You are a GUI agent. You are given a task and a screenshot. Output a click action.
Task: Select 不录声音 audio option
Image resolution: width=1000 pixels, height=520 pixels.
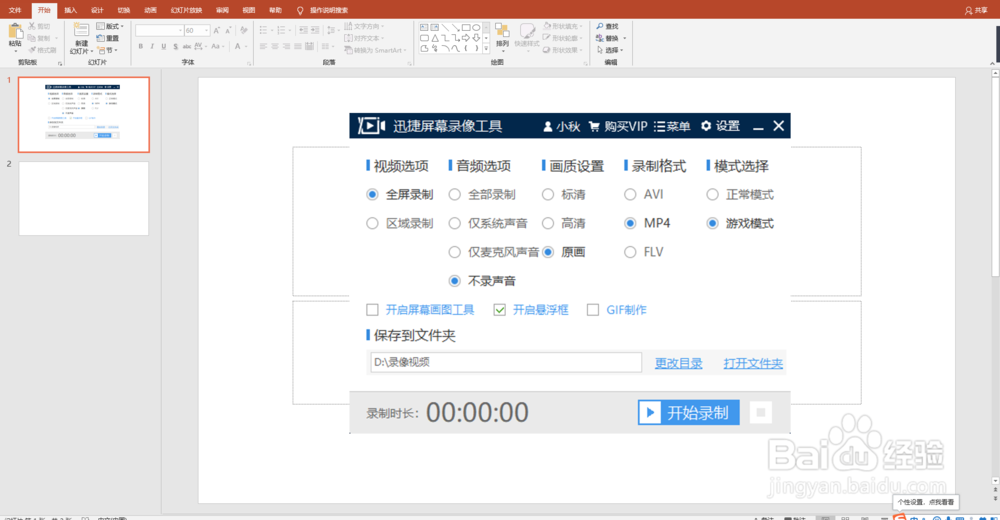pyautogui.click(x=455, y=281)
